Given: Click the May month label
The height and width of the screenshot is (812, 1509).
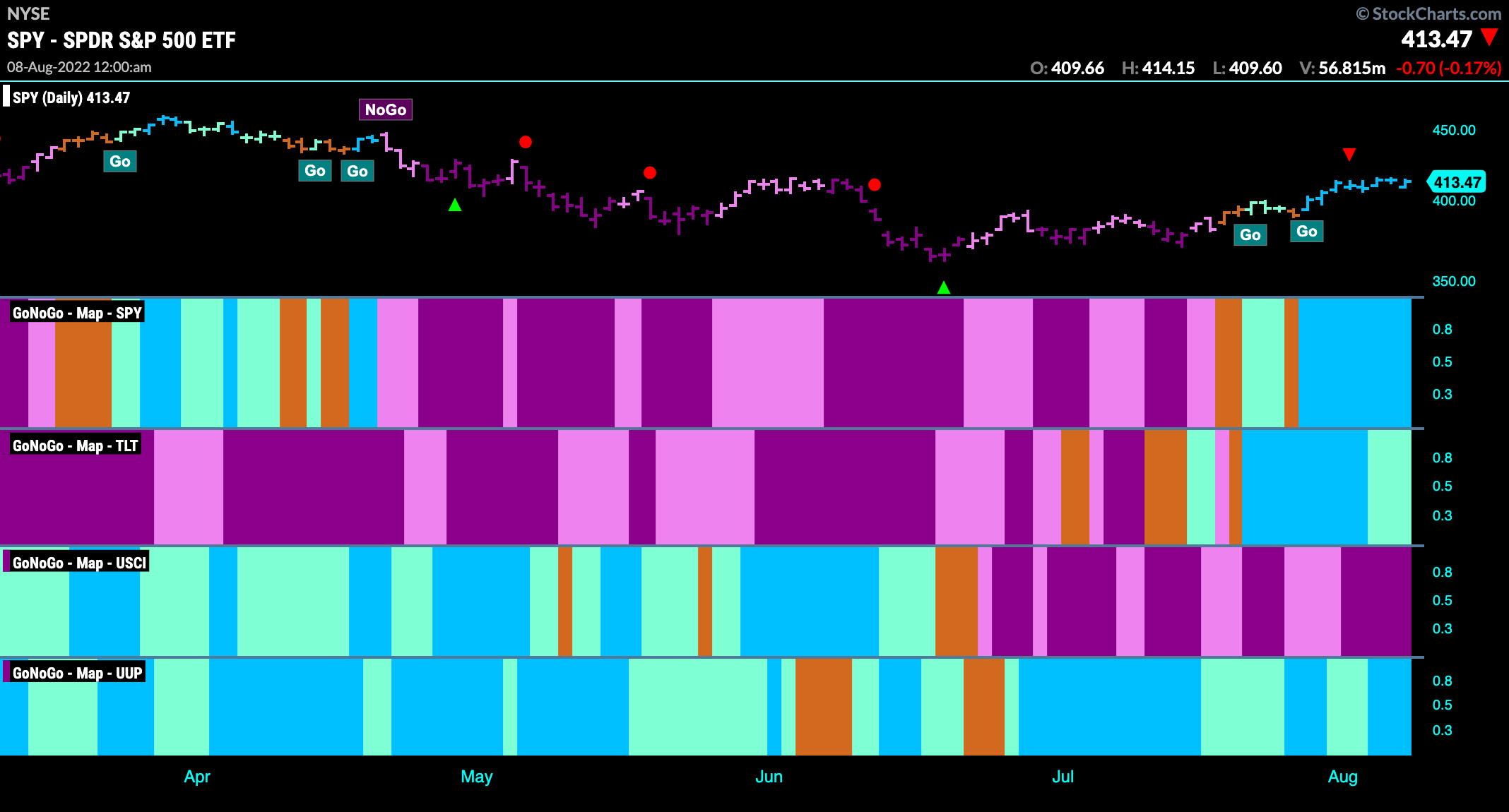Looking at the screenshot, I should pos(477,777).
